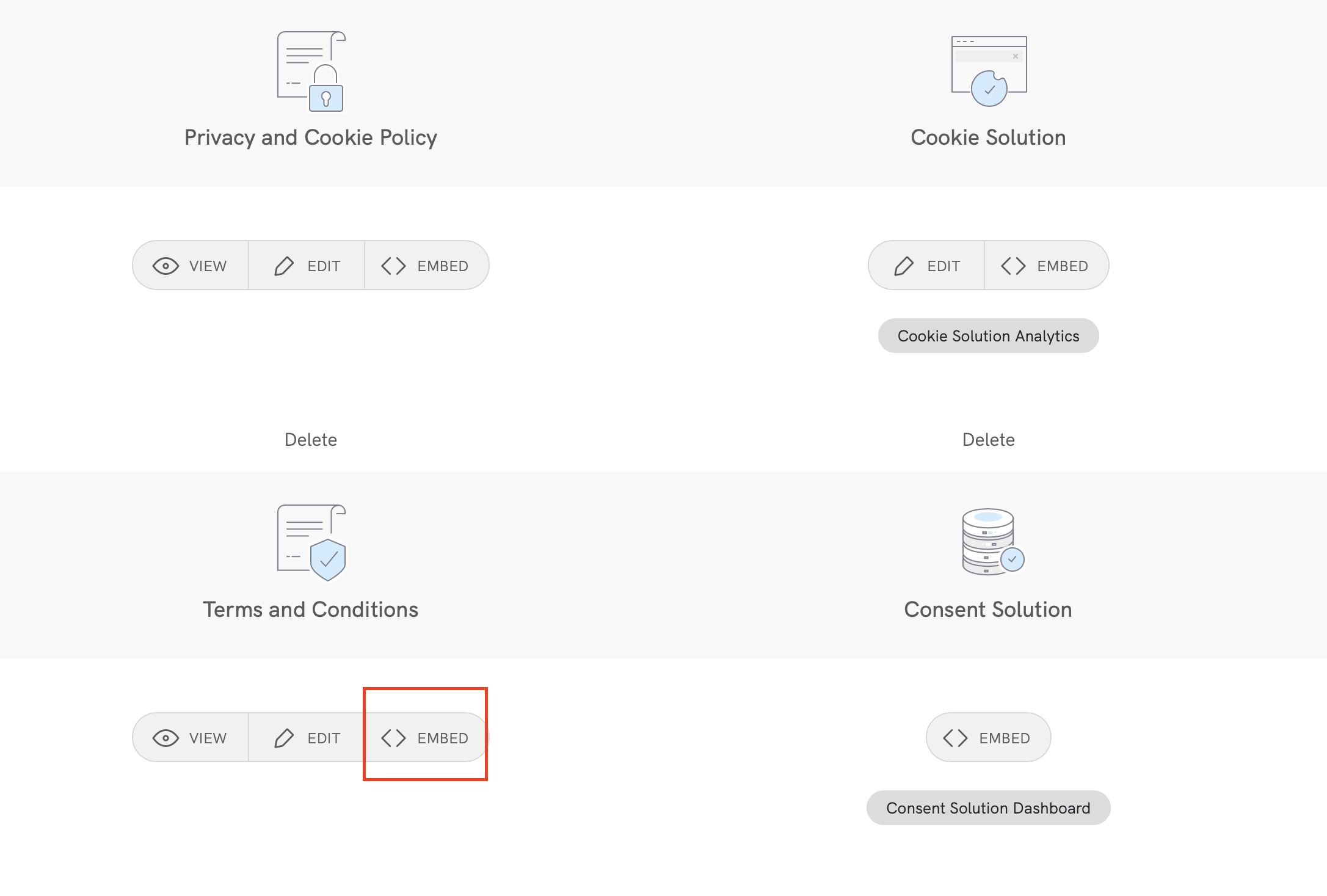Screen dimensions: 1327x896
Task: View the Privacy and Cookie Policy
Action: pyautogui.click(x=191, y=266)
